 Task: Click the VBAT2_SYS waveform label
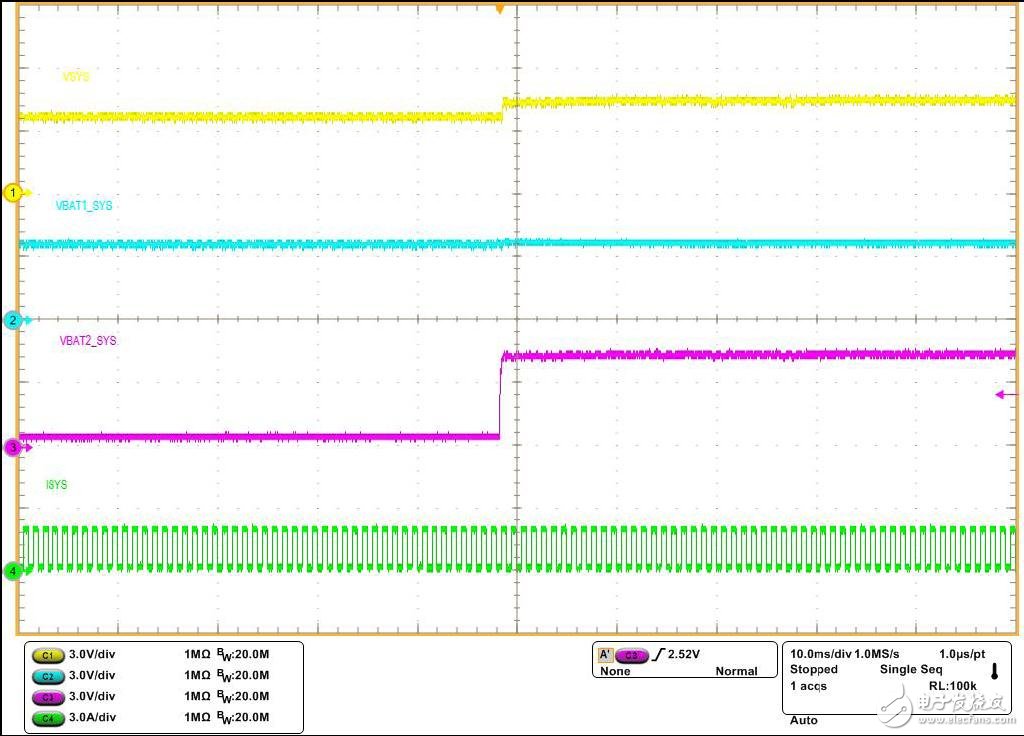(x=88, y=341)
